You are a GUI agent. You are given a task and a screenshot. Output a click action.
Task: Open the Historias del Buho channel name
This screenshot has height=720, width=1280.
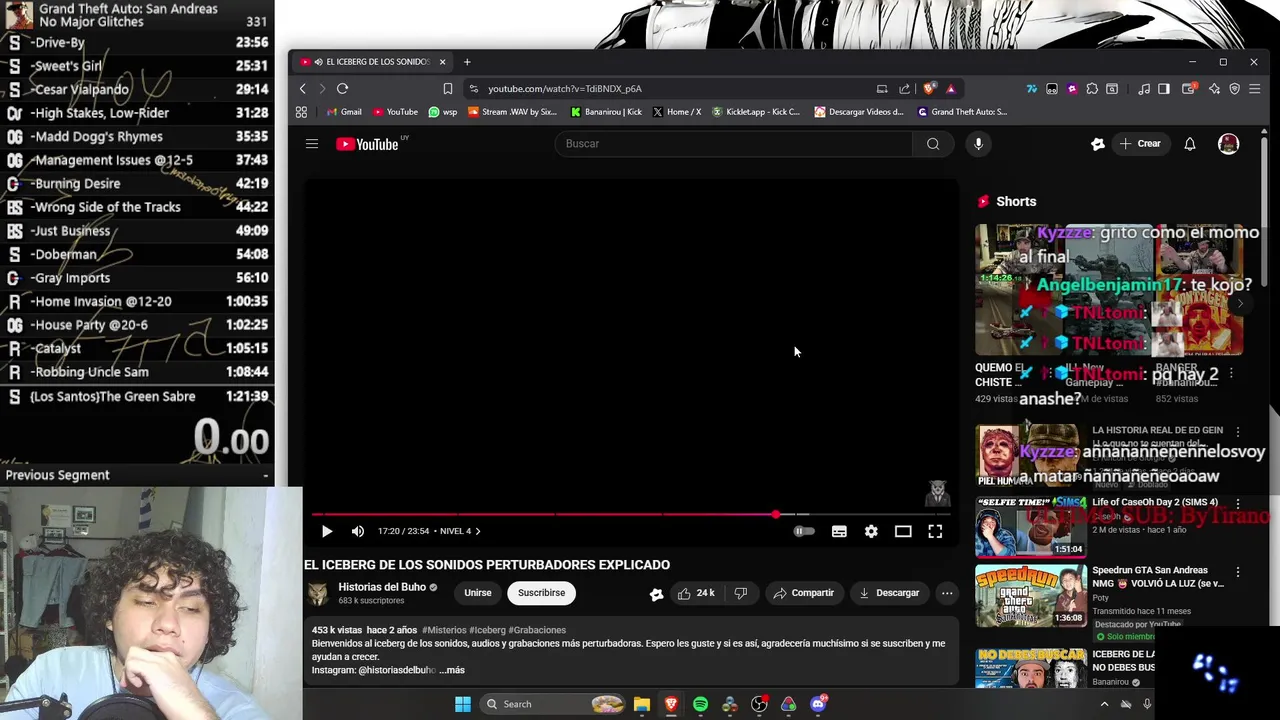point(382,587)
